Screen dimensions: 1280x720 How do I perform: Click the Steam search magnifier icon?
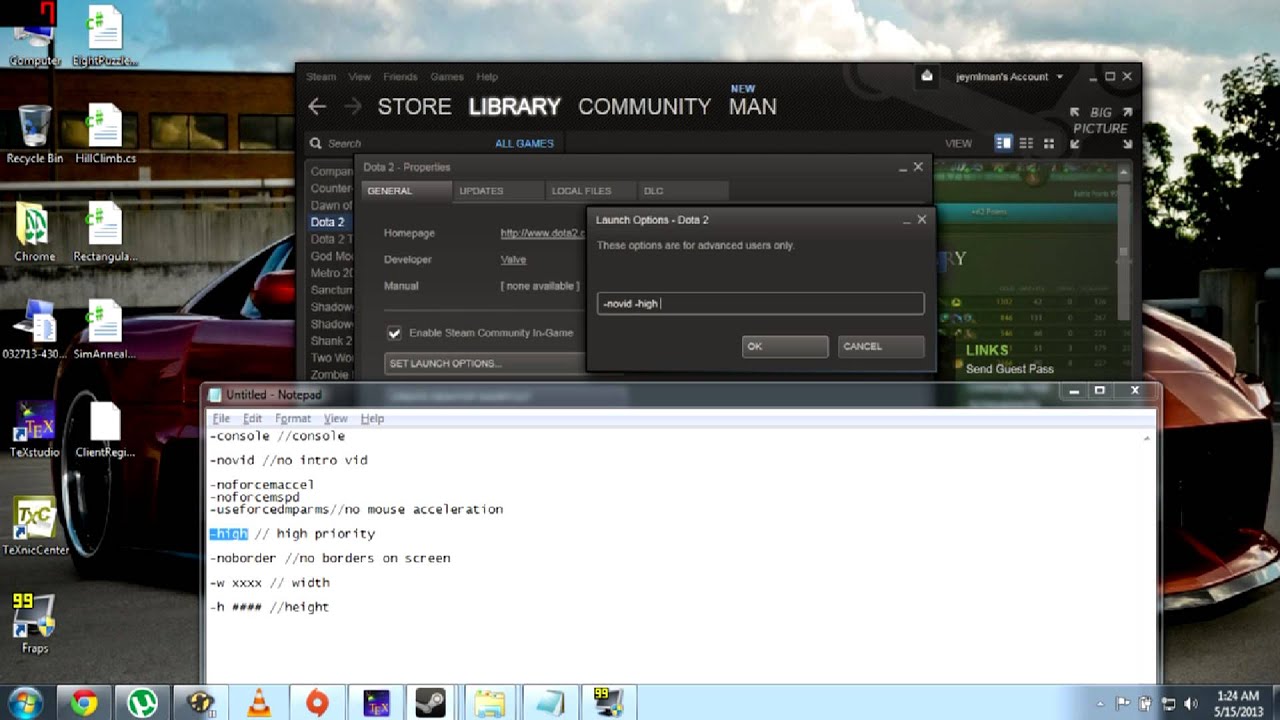click(316, 143)
